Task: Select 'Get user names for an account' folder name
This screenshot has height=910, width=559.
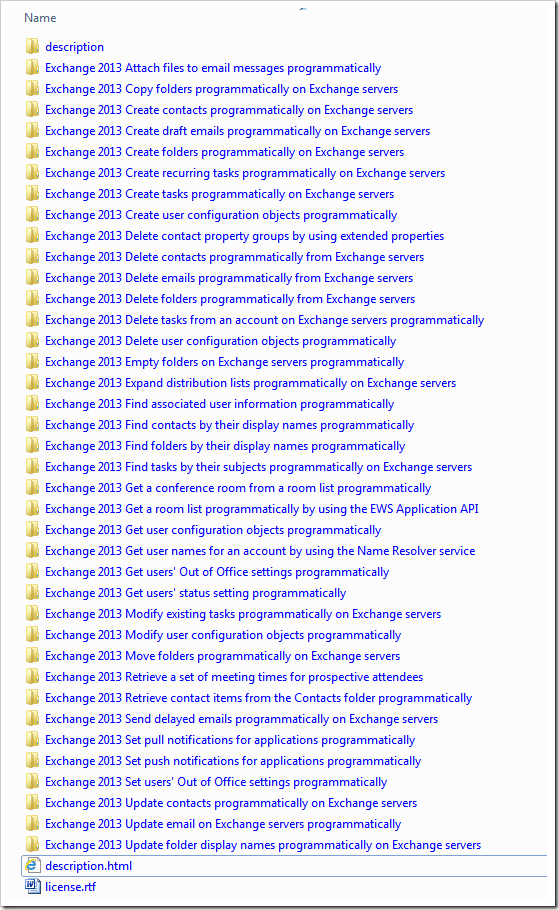Action: pyautogui.click(x=260, y=551)
